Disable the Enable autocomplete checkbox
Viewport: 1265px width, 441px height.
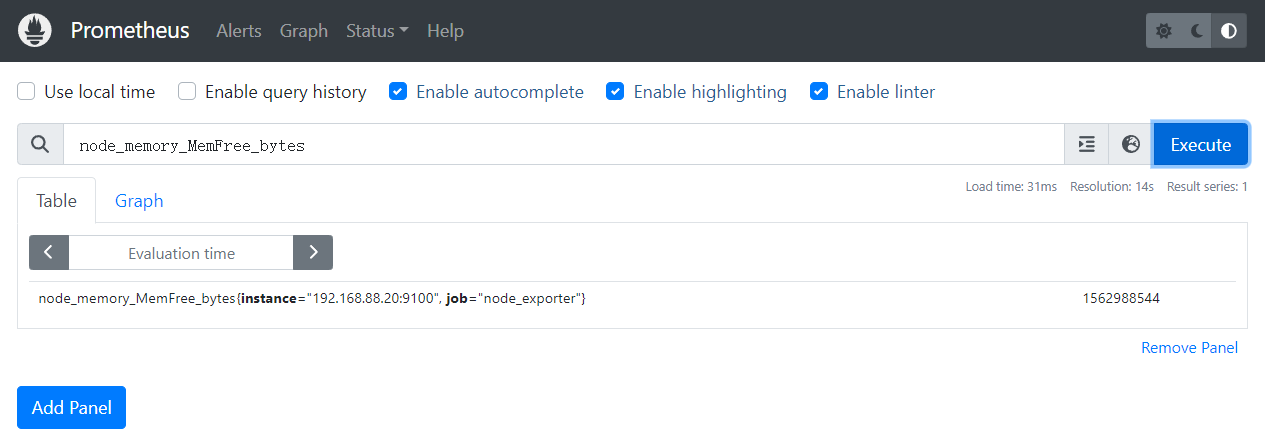click(x=398, y=92)
